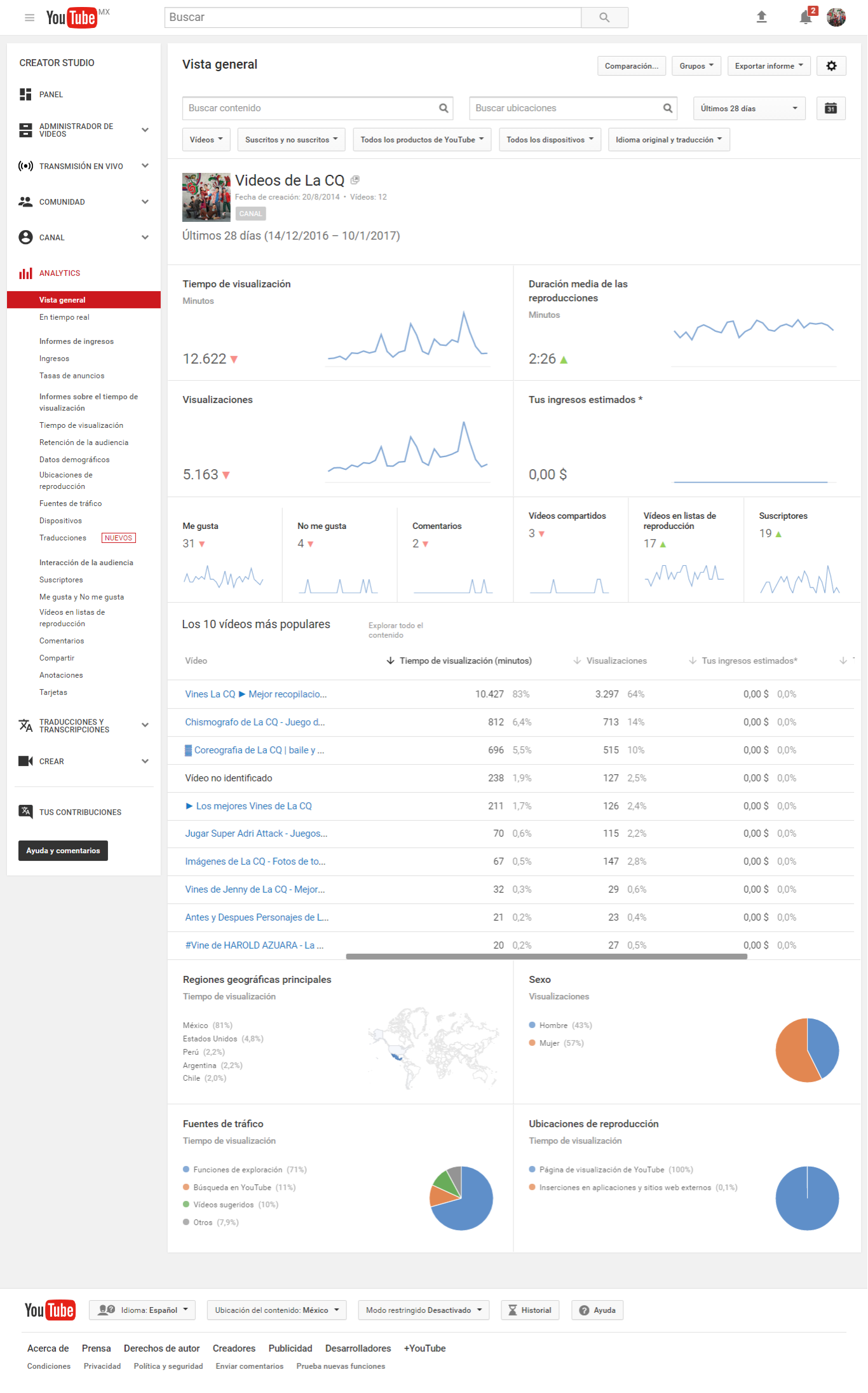Open Chismografo de La CQ video link

tap(255, 722)
